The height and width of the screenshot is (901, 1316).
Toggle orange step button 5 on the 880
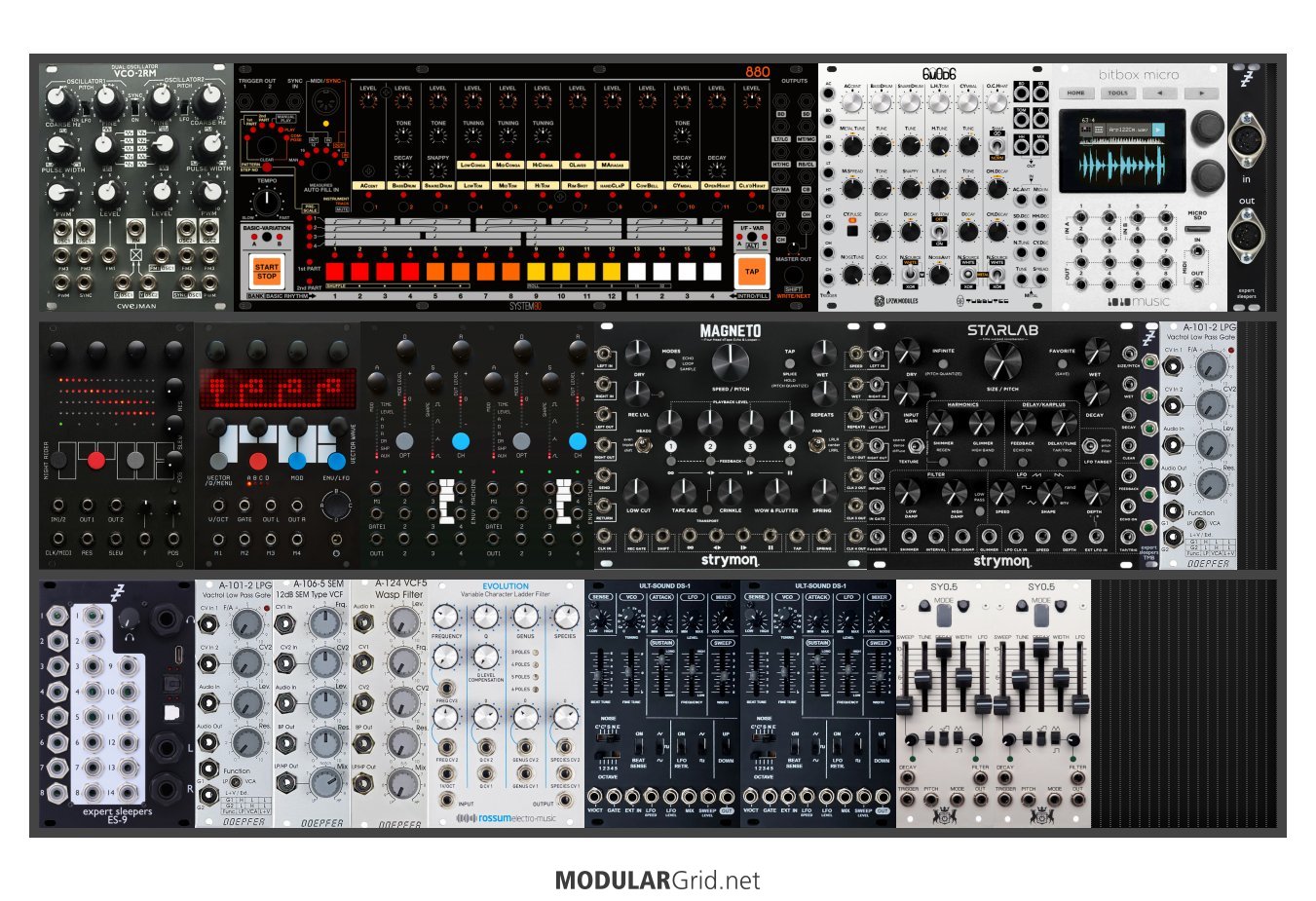point(435,272)
